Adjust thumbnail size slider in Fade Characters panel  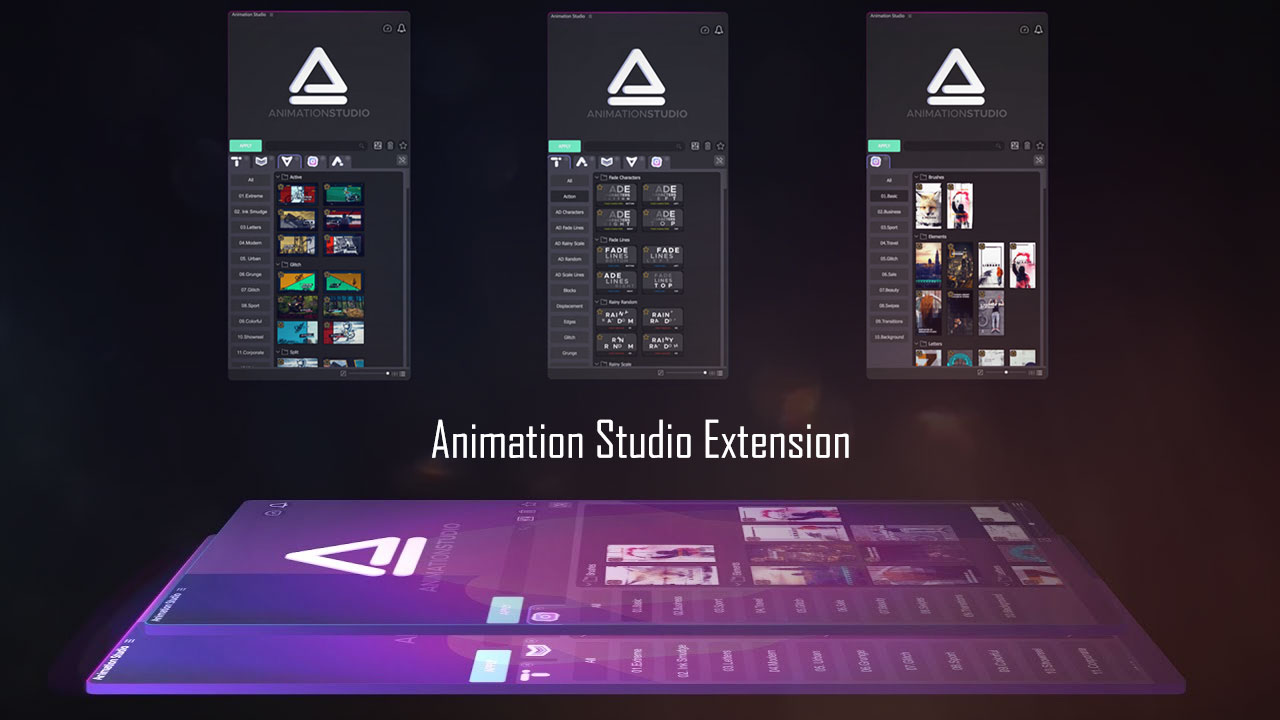coord(688,373)
